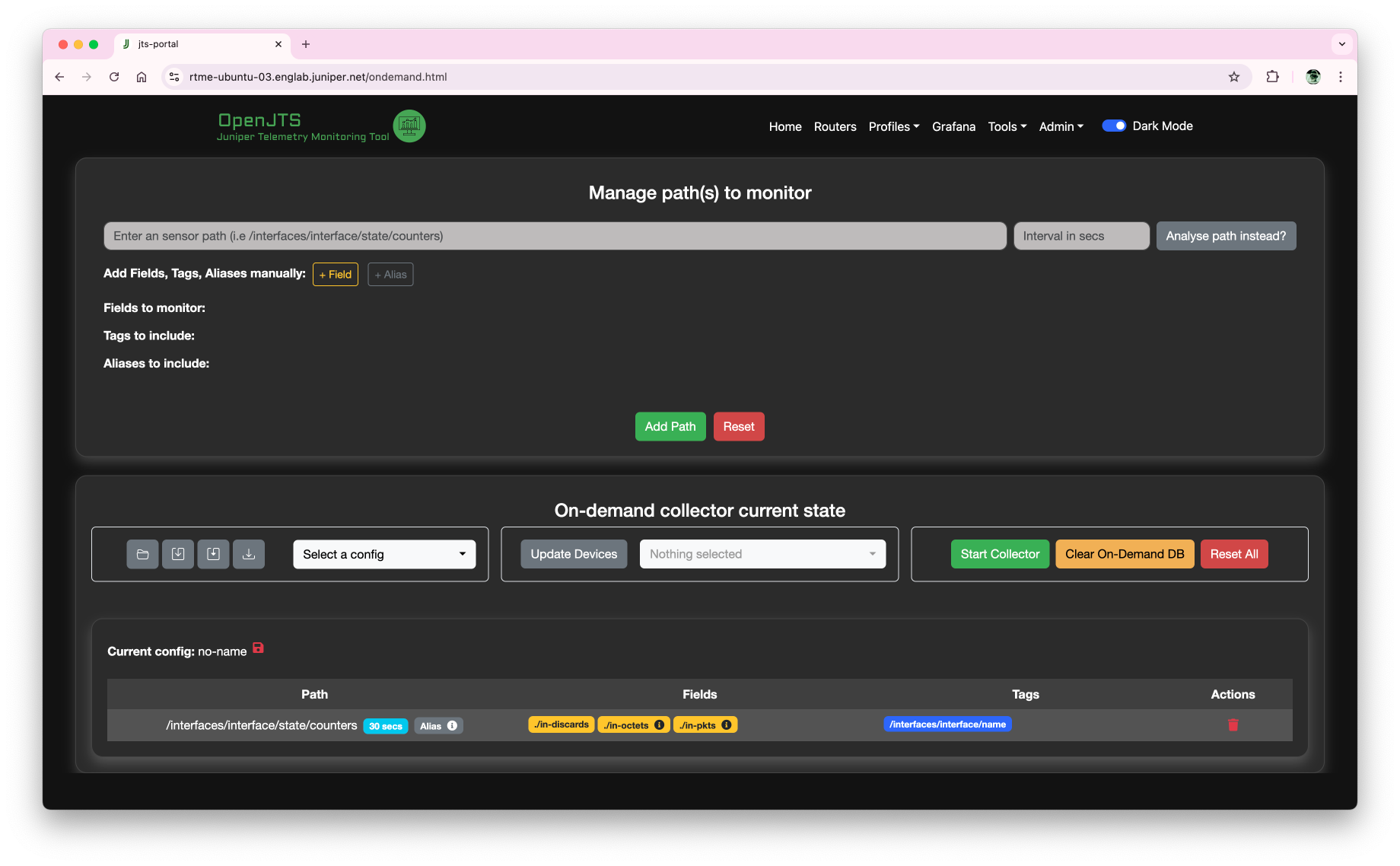The height and width of the screenshot is (866, 1400).
Task: Click the folder open config icon
Action: coord(142,554)
